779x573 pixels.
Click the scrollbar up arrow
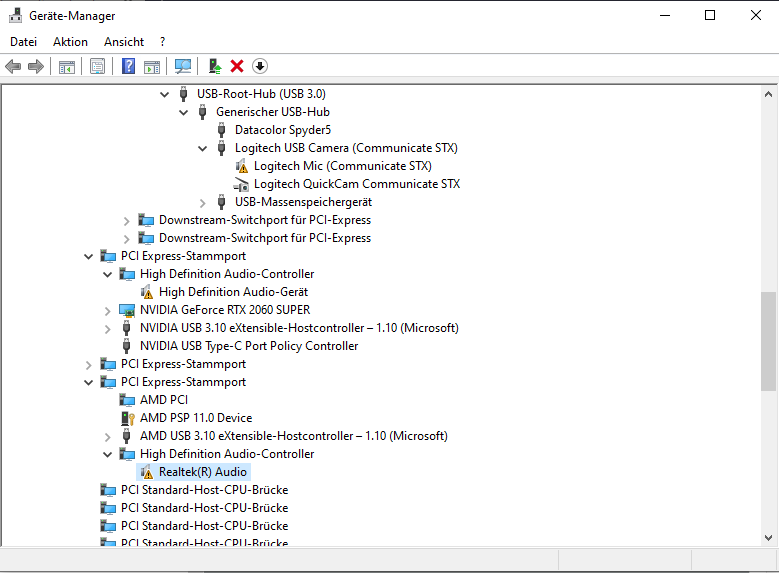(x=768, y=94)
